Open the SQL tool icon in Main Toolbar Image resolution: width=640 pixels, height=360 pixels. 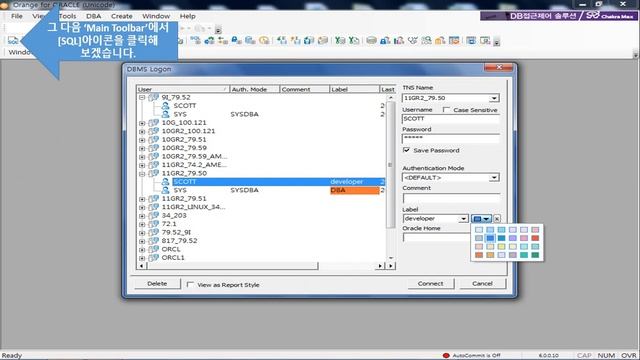(13, 40)
